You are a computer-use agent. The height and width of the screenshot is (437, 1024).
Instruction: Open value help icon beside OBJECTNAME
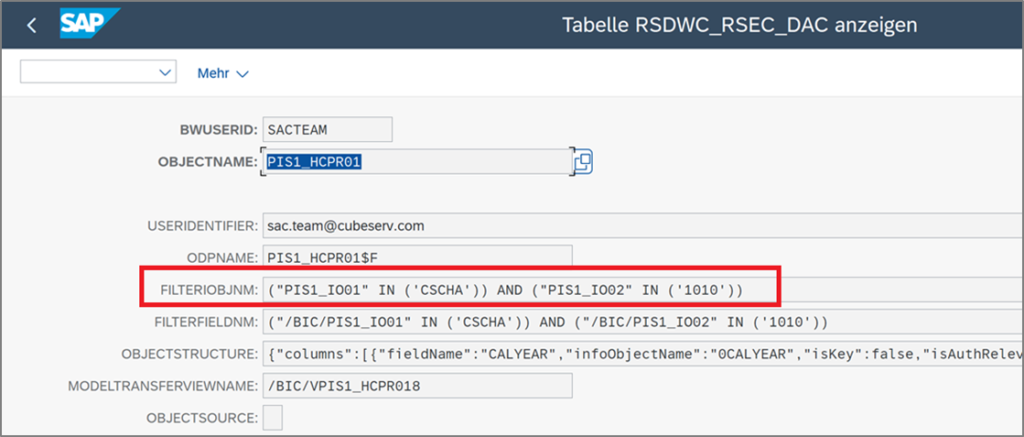click(x=583, y=162)
